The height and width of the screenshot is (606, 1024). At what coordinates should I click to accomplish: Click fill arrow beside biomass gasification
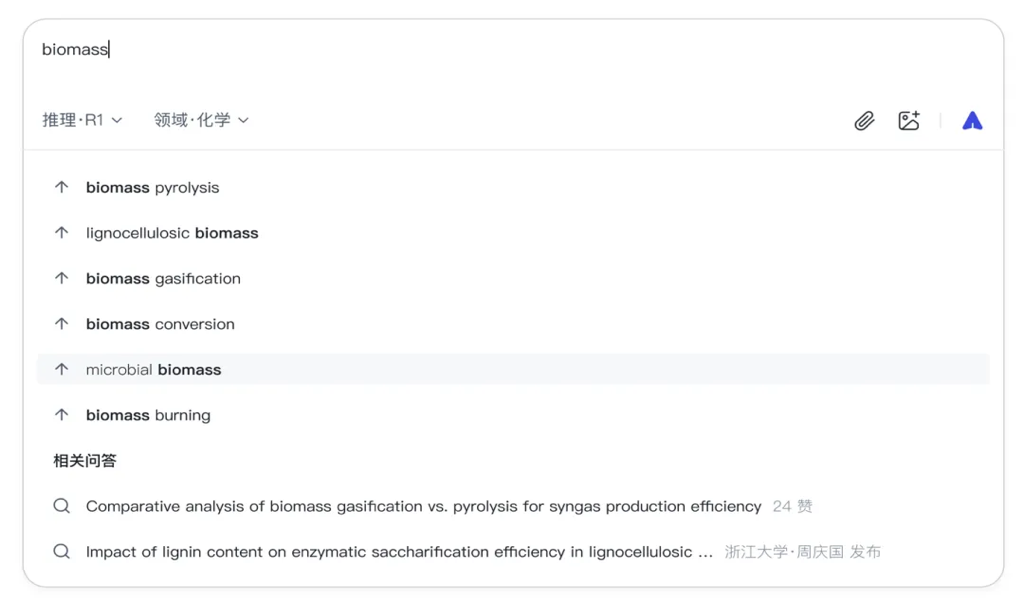point(61,279)
